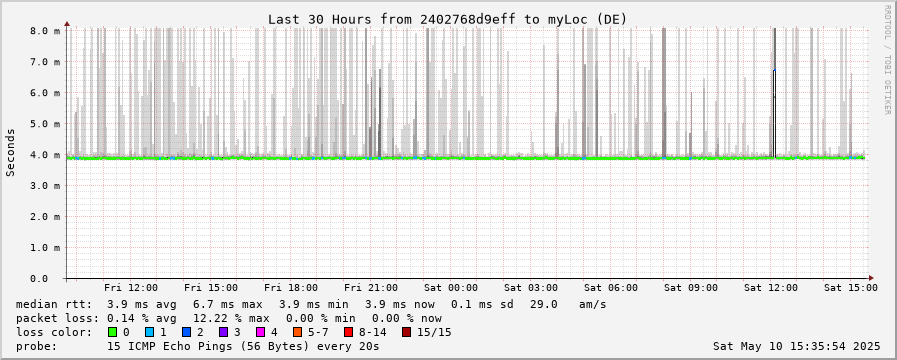Click the green loss color 0 swatch
This screenshot has height=360, width=897.
click(x=112, y=332)
